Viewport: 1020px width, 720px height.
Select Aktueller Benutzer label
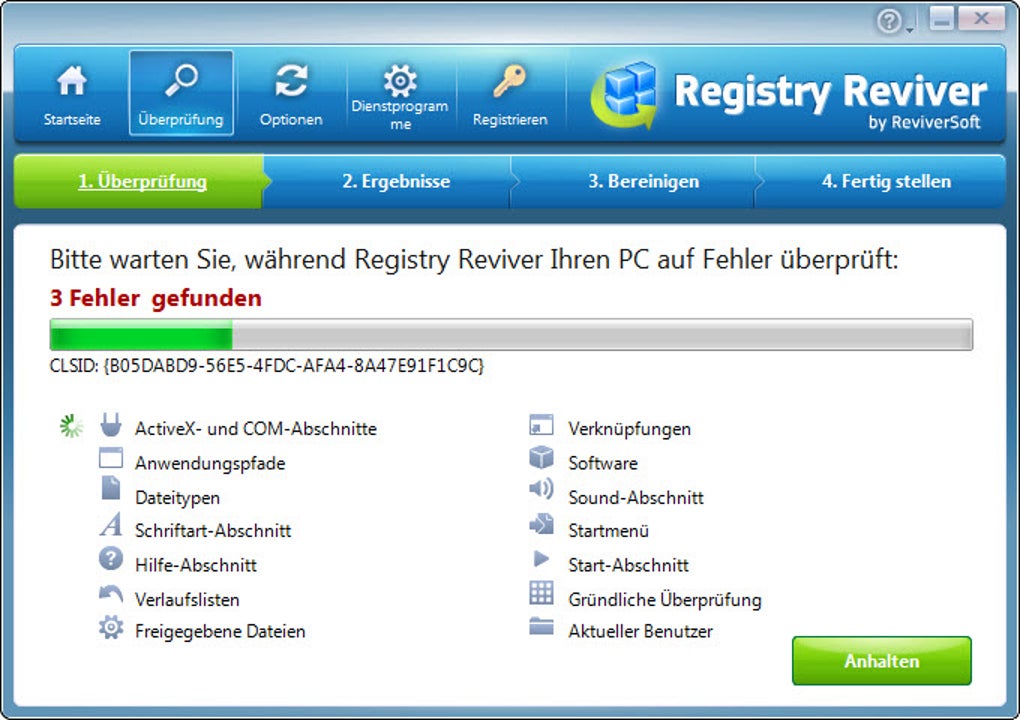pos(641,631)
